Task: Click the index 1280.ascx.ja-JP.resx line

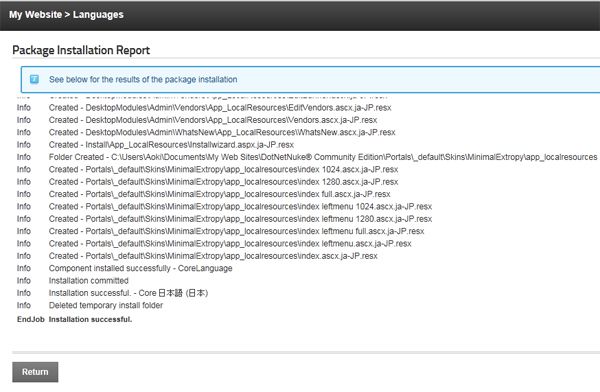Action: coord(223,181)
